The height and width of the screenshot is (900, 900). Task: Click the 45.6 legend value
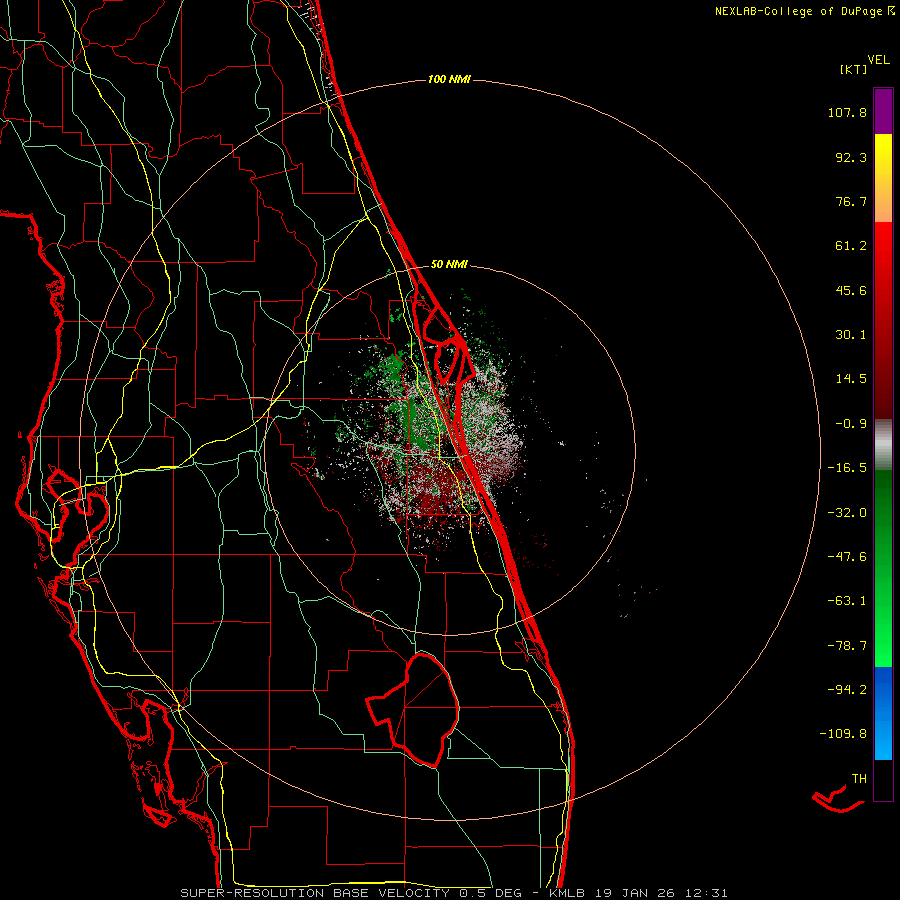(x=851, y=290)
